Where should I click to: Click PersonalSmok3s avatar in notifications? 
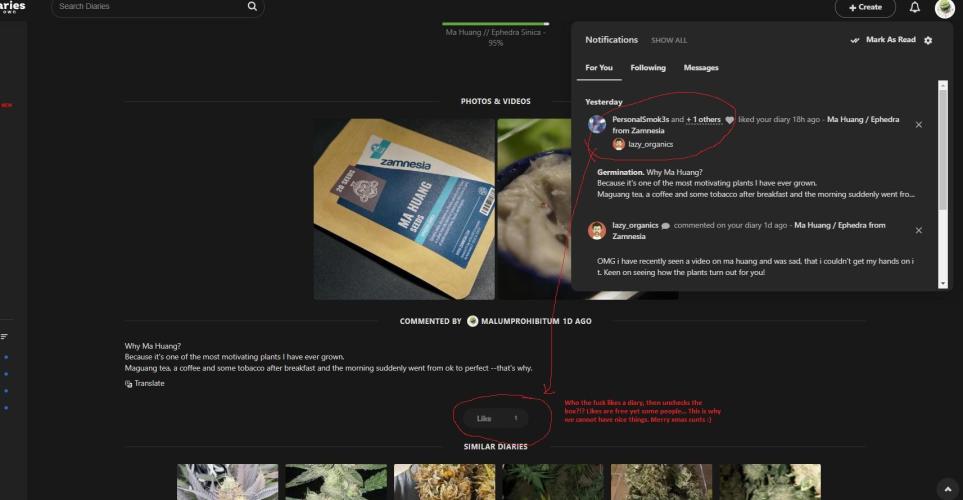[597, 124]
